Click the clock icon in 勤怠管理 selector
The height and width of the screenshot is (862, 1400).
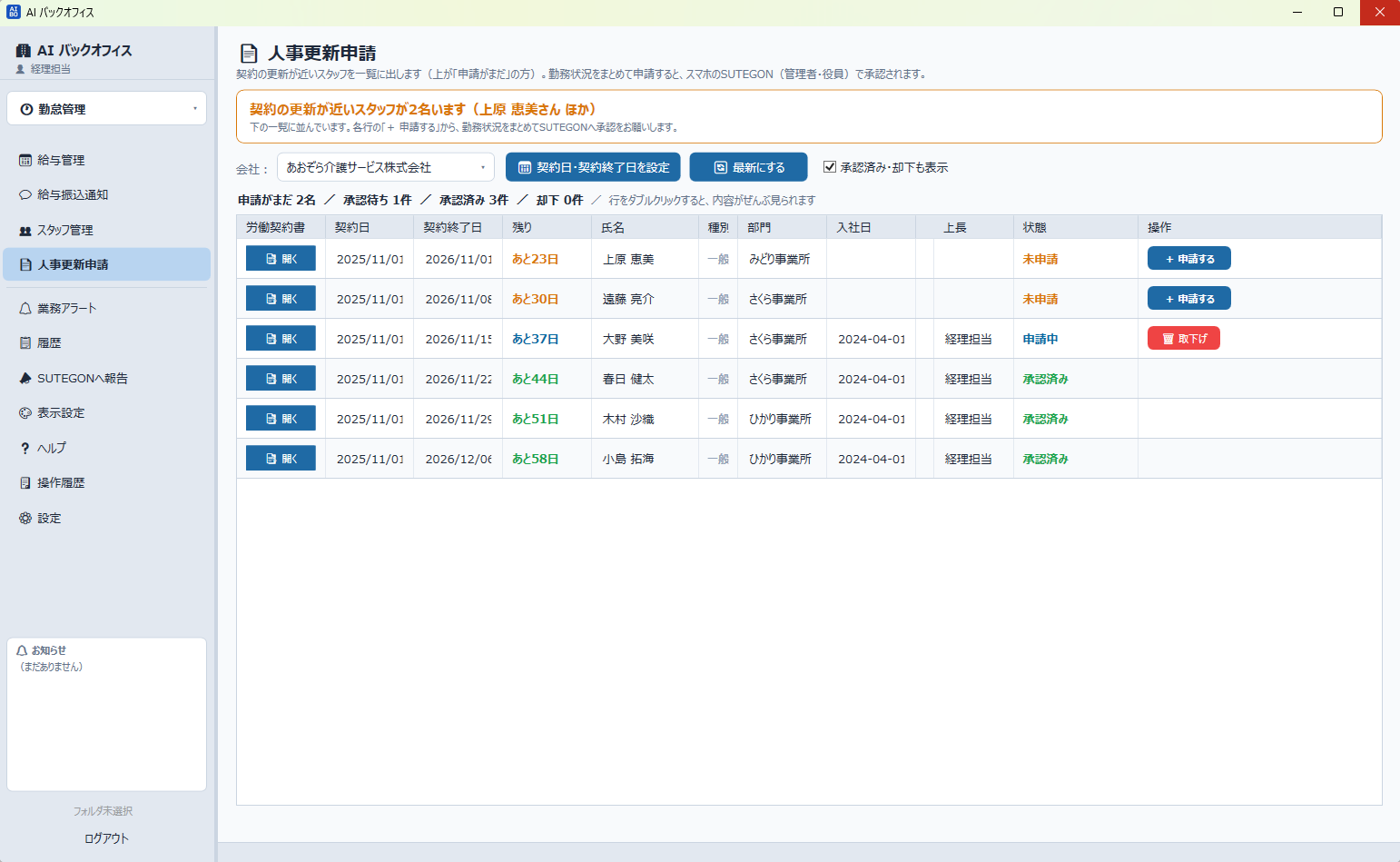[x=26, y=109]
